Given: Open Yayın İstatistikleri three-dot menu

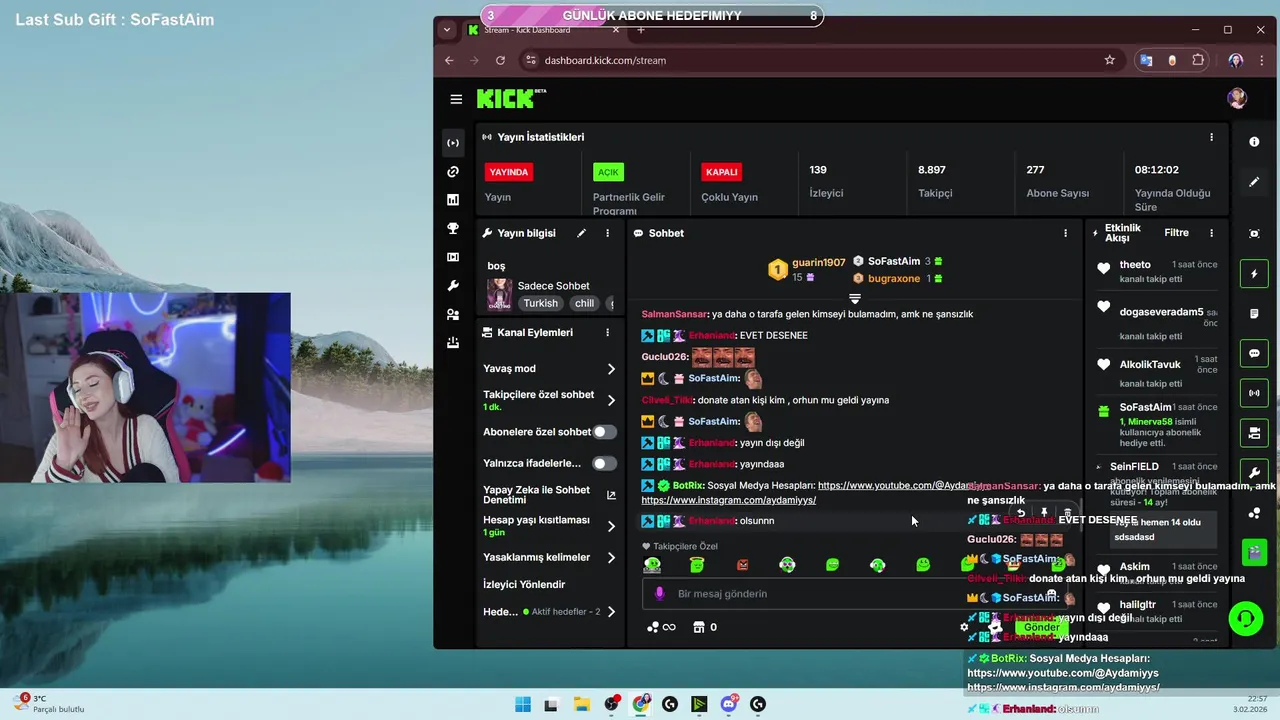Looking at the screenshot, I should coord(1211,137).
